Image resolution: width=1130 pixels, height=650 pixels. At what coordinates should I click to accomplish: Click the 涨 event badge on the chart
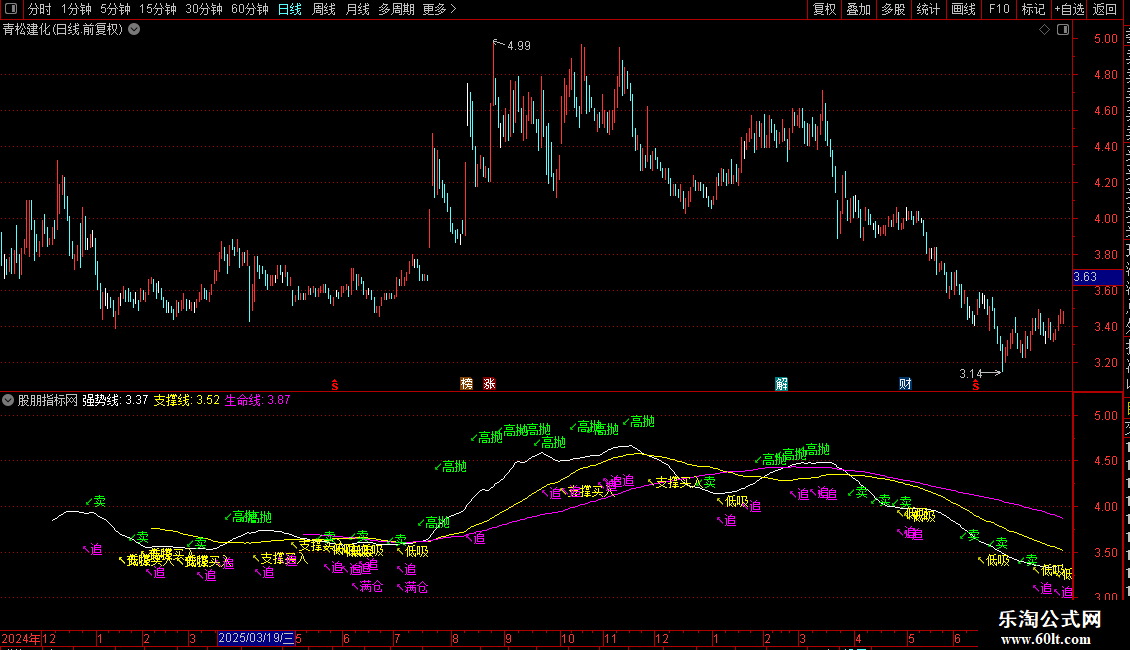click(x=489, y=383)
